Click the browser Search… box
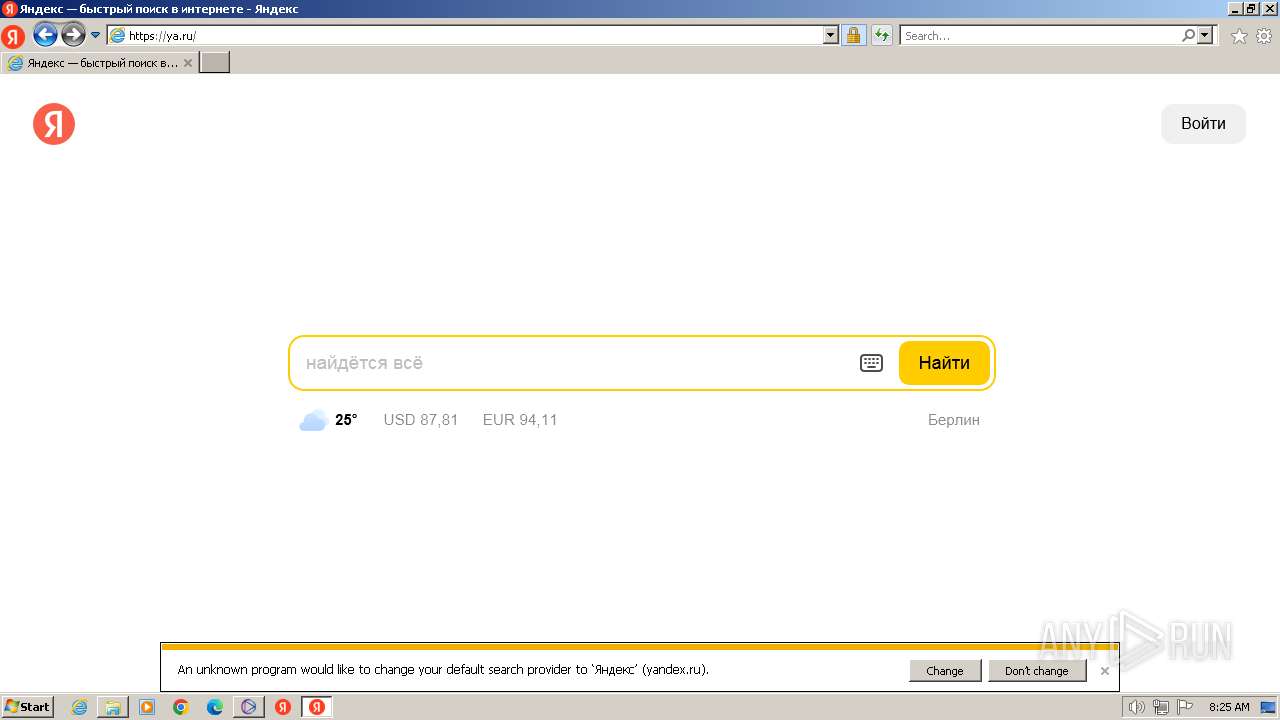 pos(1040,35)
